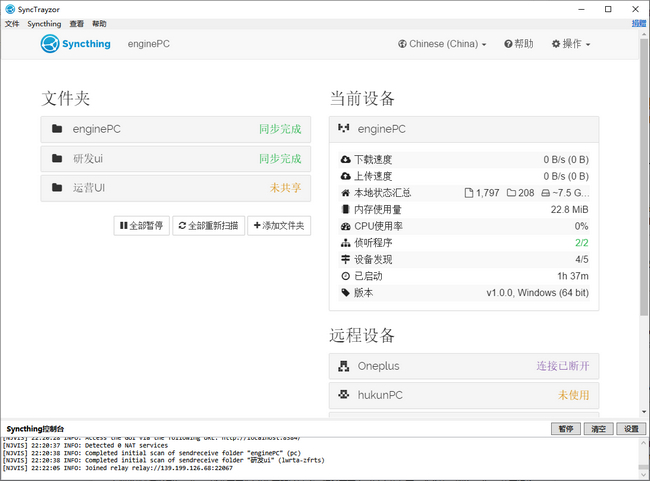Expand the Oneplus remote device panel

[x=464, y=366]
